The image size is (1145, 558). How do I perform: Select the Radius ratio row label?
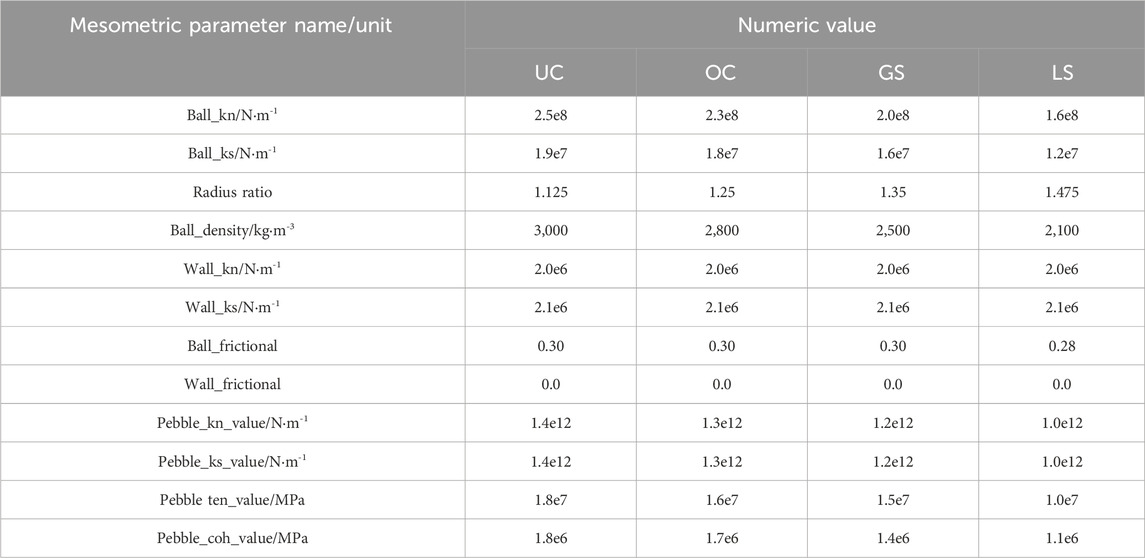click(232, 192)
